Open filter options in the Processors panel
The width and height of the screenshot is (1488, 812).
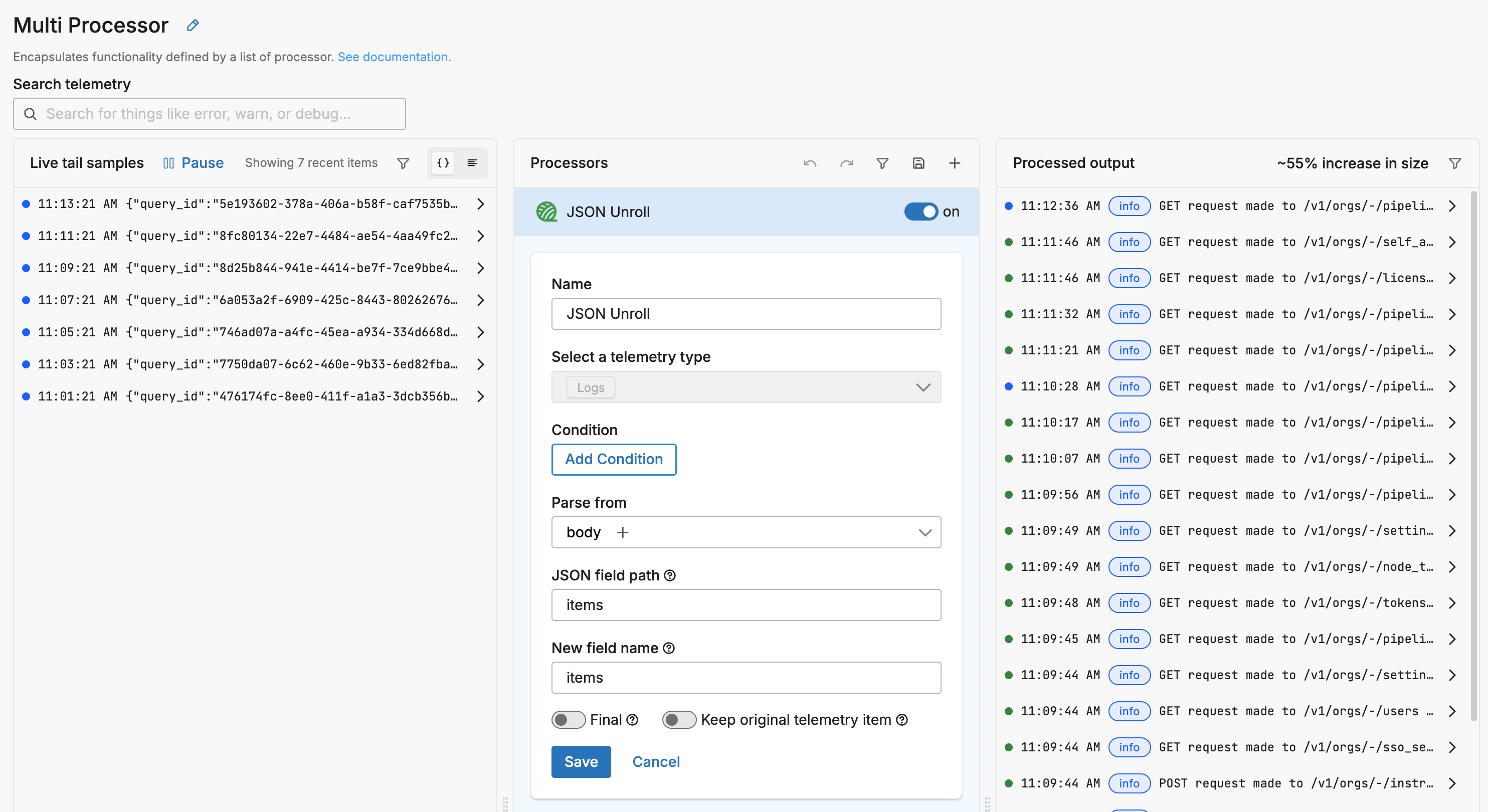point(882,163)
